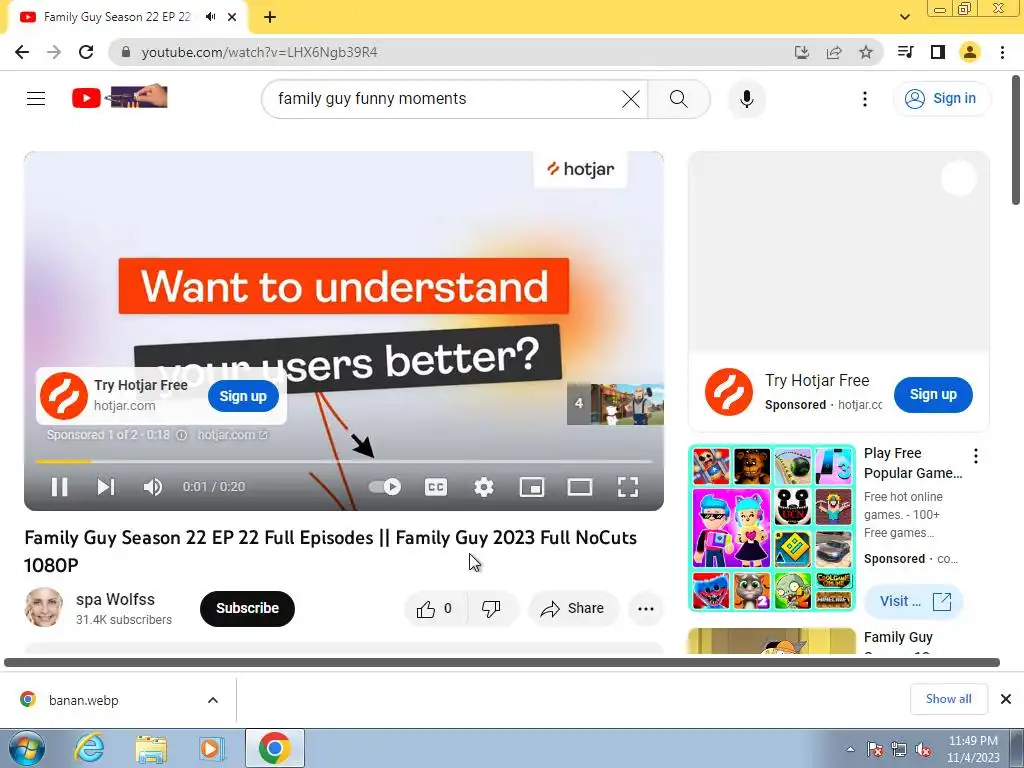This screenshot has width=1024, height=768.
Task: Open media controls icon in toolbar
Action: (905, 52)
